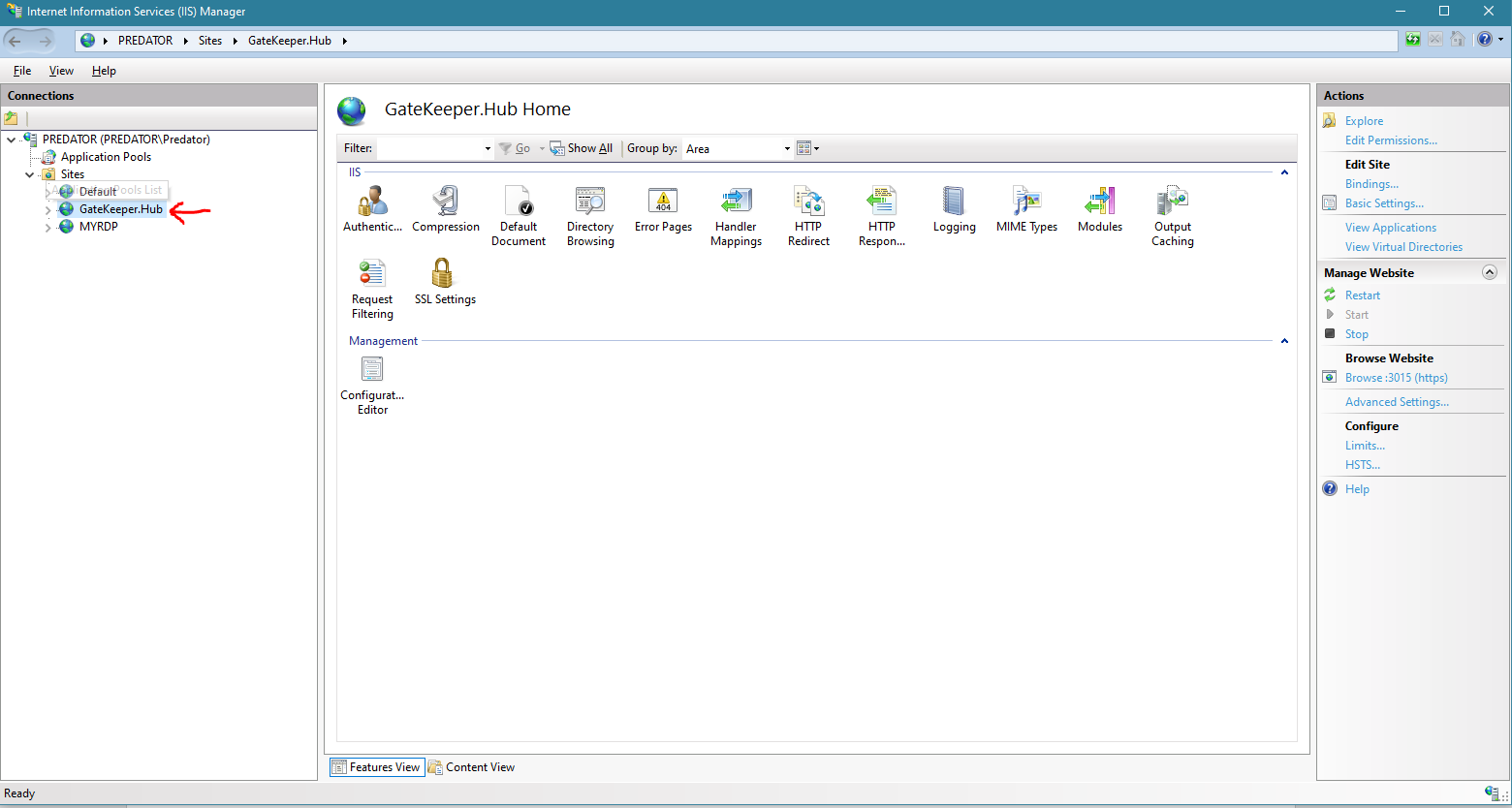Collapse the Manage Website section
Viewport: 1512px width, 808px height.
pos(1490,273)
